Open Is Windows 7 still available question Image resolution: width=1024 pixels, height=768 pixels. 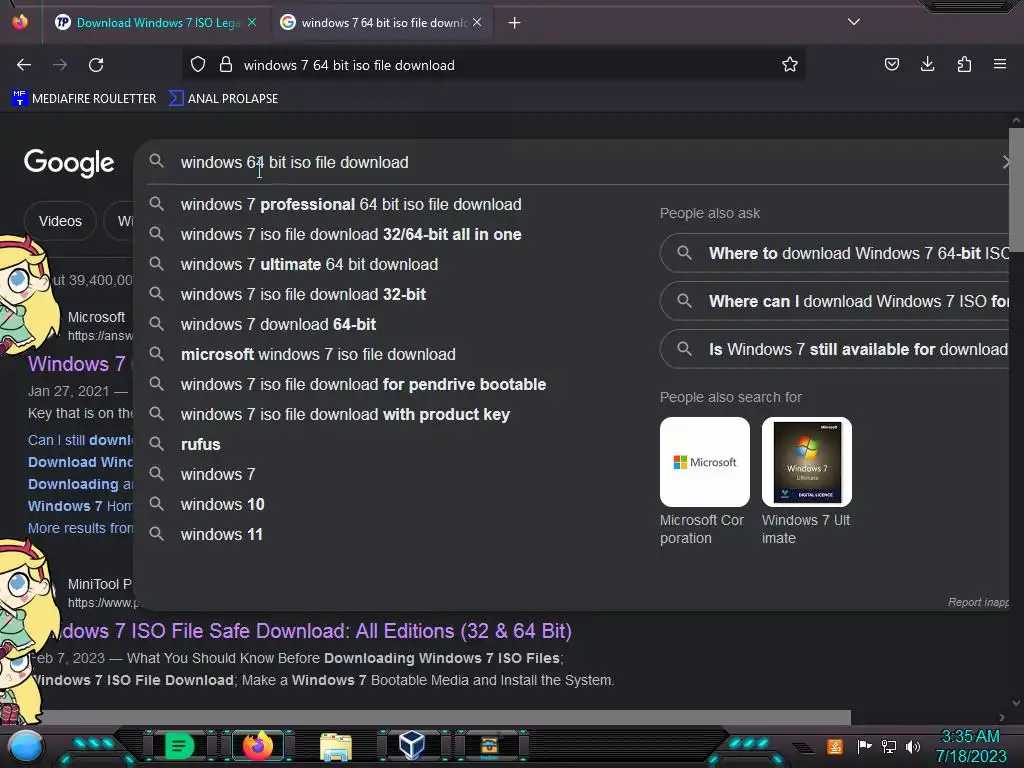835,349
